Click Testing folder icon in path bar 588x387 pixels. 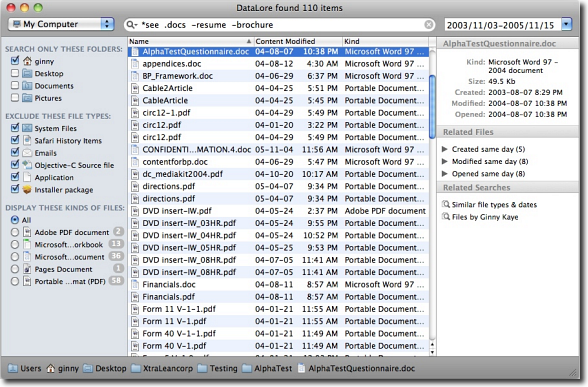(x=202, y=368)
